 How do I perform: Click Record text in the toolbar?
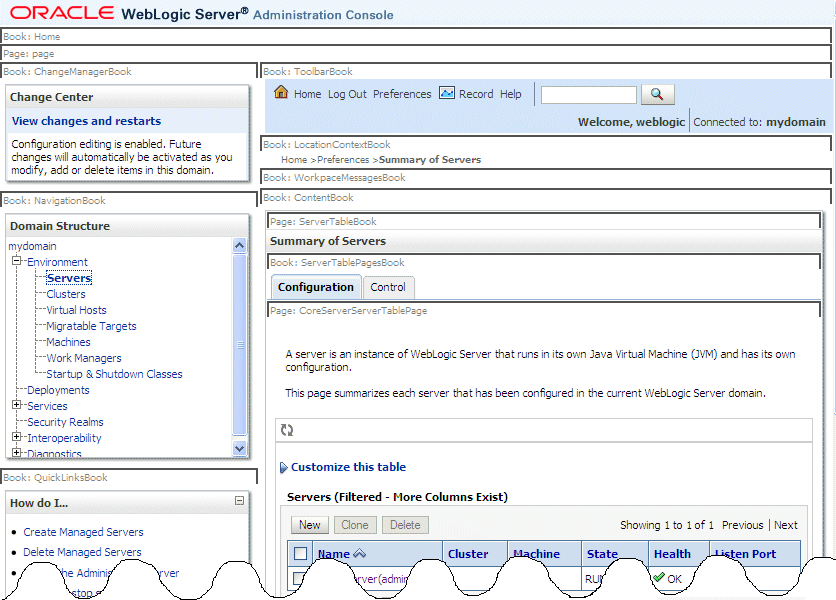click(x=476, y=94)
